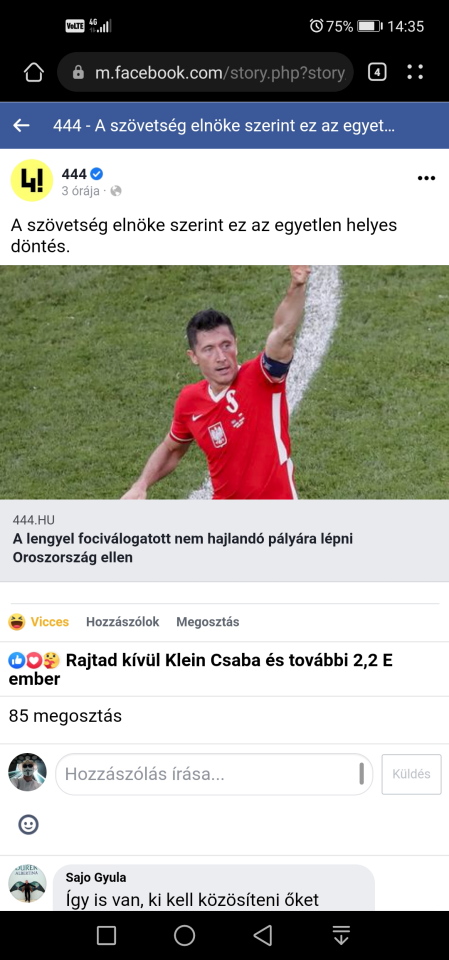The image size is (449, 960).
Task: Open the browser four-dot menu
Action: [415, 72]
